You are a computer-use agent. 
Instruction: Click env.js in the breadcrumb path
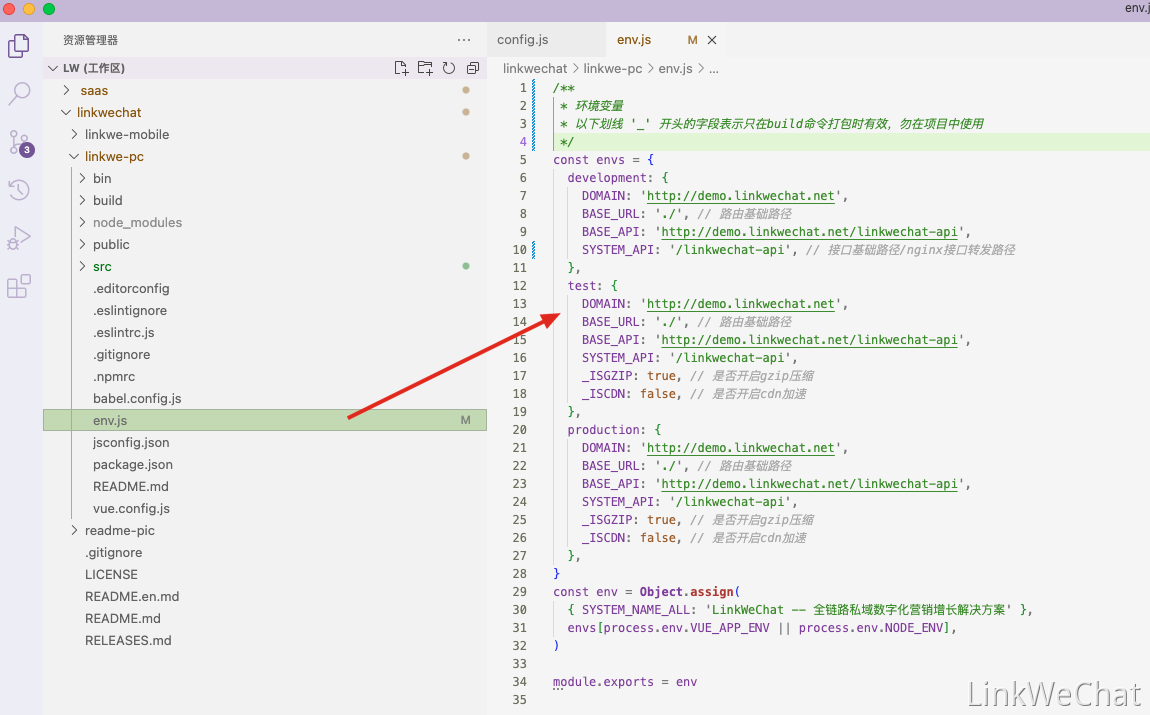pos(675,68)
